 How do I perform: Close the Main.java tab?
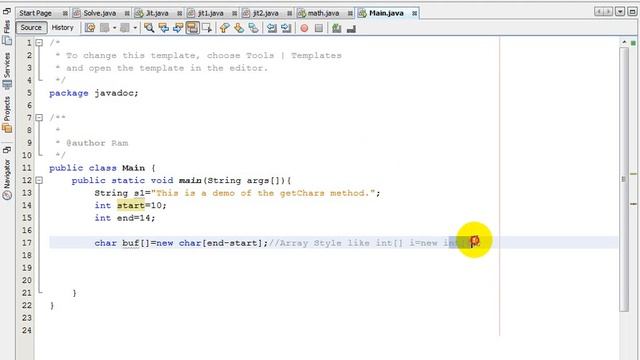tap(414, 13)
